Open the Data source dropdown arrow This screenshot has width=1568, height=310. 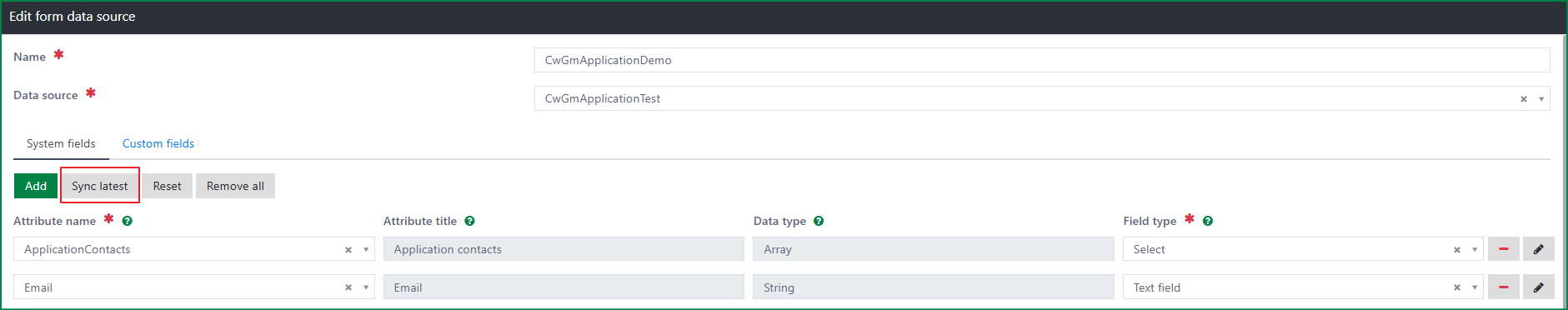click(1541, 99)
